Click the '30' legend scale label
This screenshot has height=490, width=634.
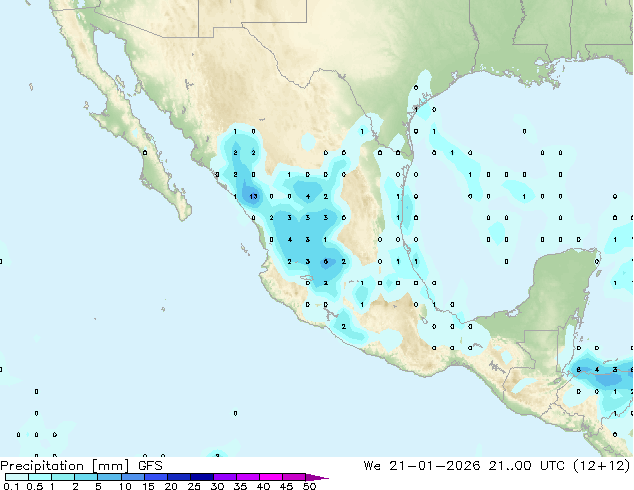pos(217,486)
